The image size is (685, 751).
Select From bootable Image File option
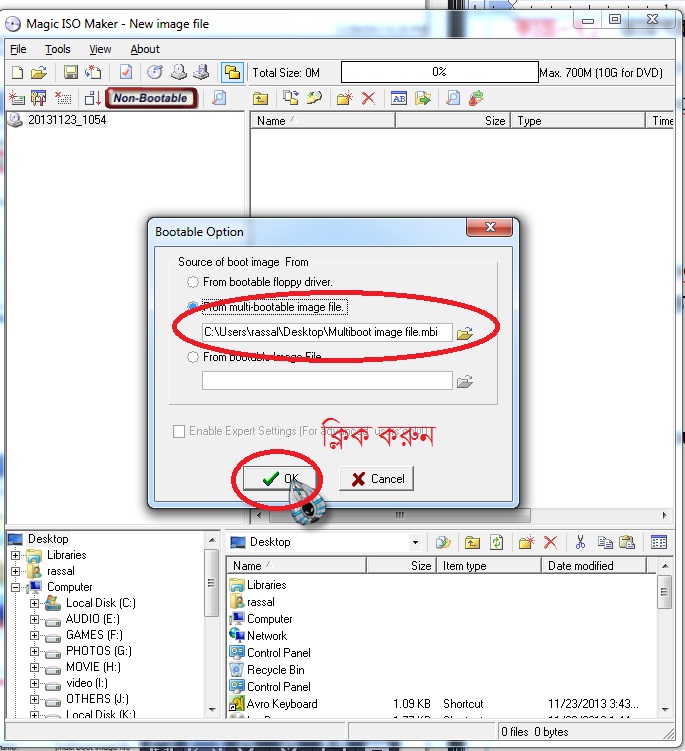click(193, 357)
